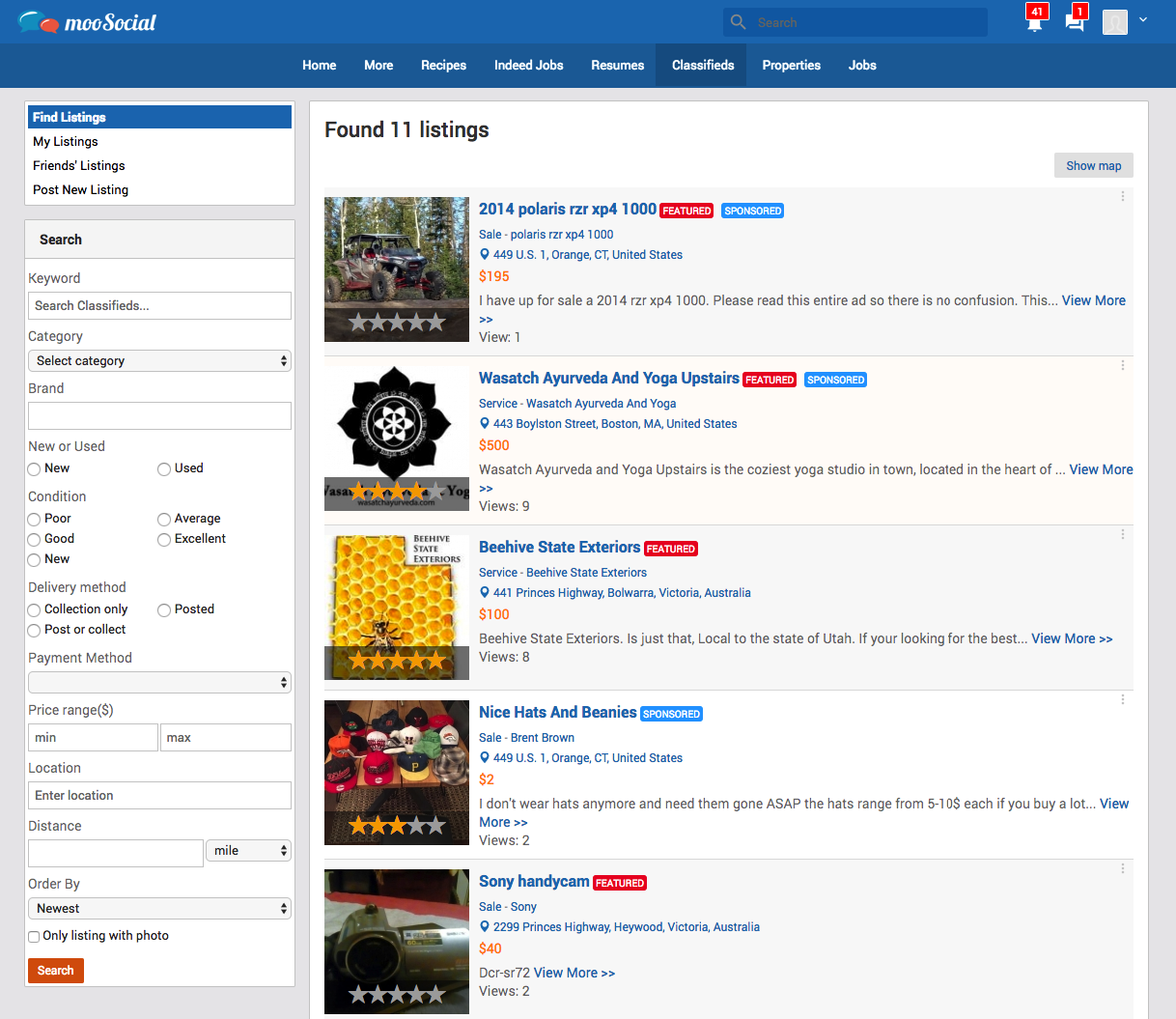The height and width of the screenshot is (1019, 1176).
Task: Open Friends' Listings link
Action: [79, 166]
